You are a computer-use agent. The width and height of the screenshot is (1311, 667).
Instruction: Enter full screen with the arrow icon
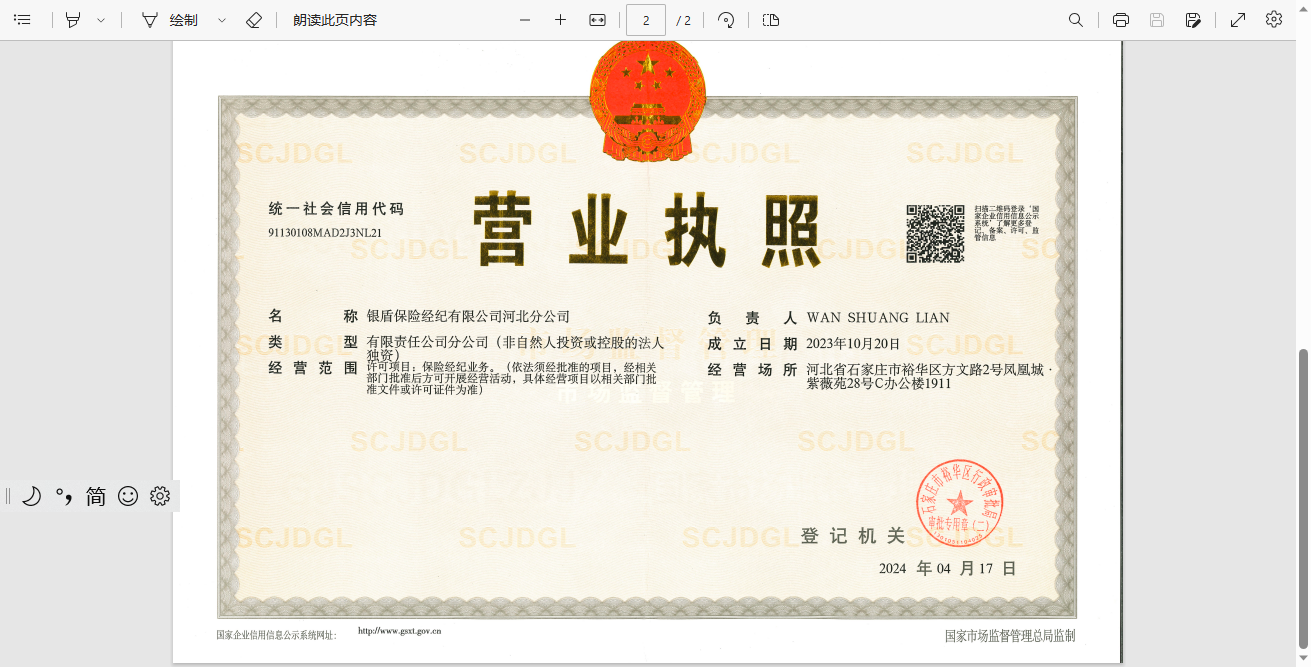point(1238,20)
